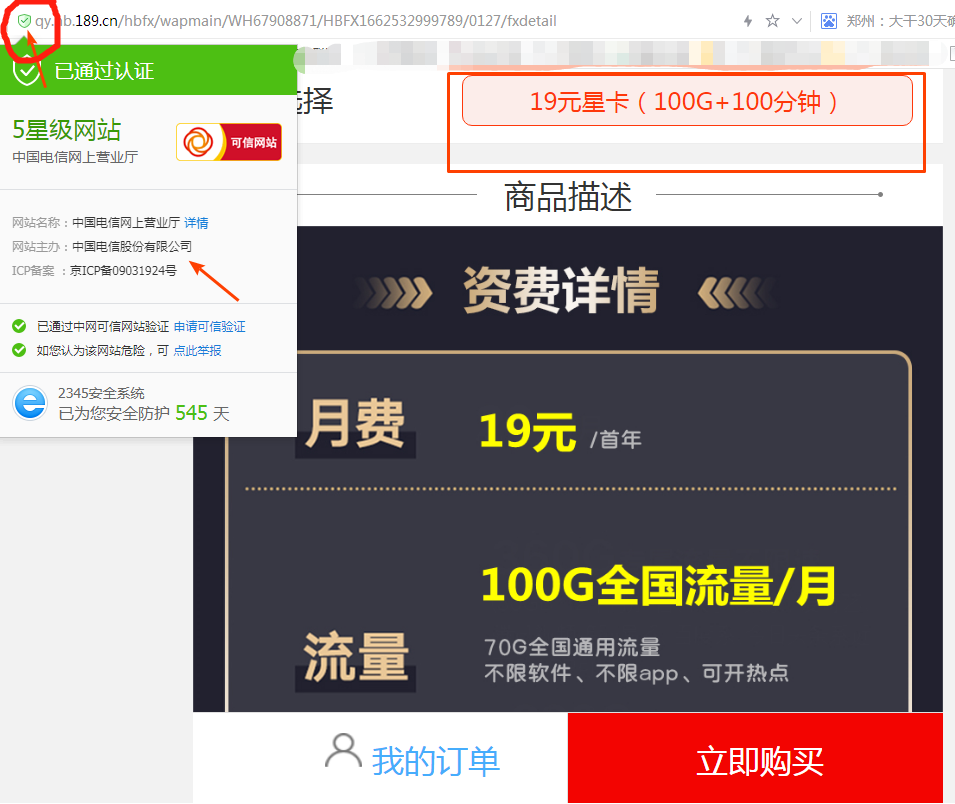Open the 详情 site details link
955x804 pixels.
[196, 223]
